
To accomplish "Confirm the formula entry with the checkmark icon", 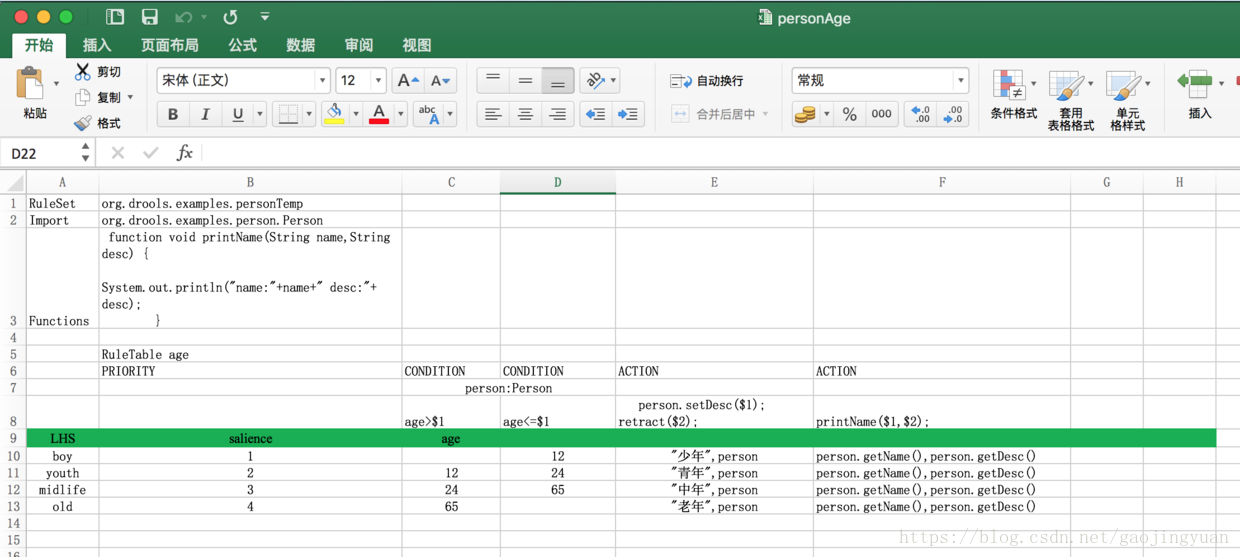I will tap(151, 152).
